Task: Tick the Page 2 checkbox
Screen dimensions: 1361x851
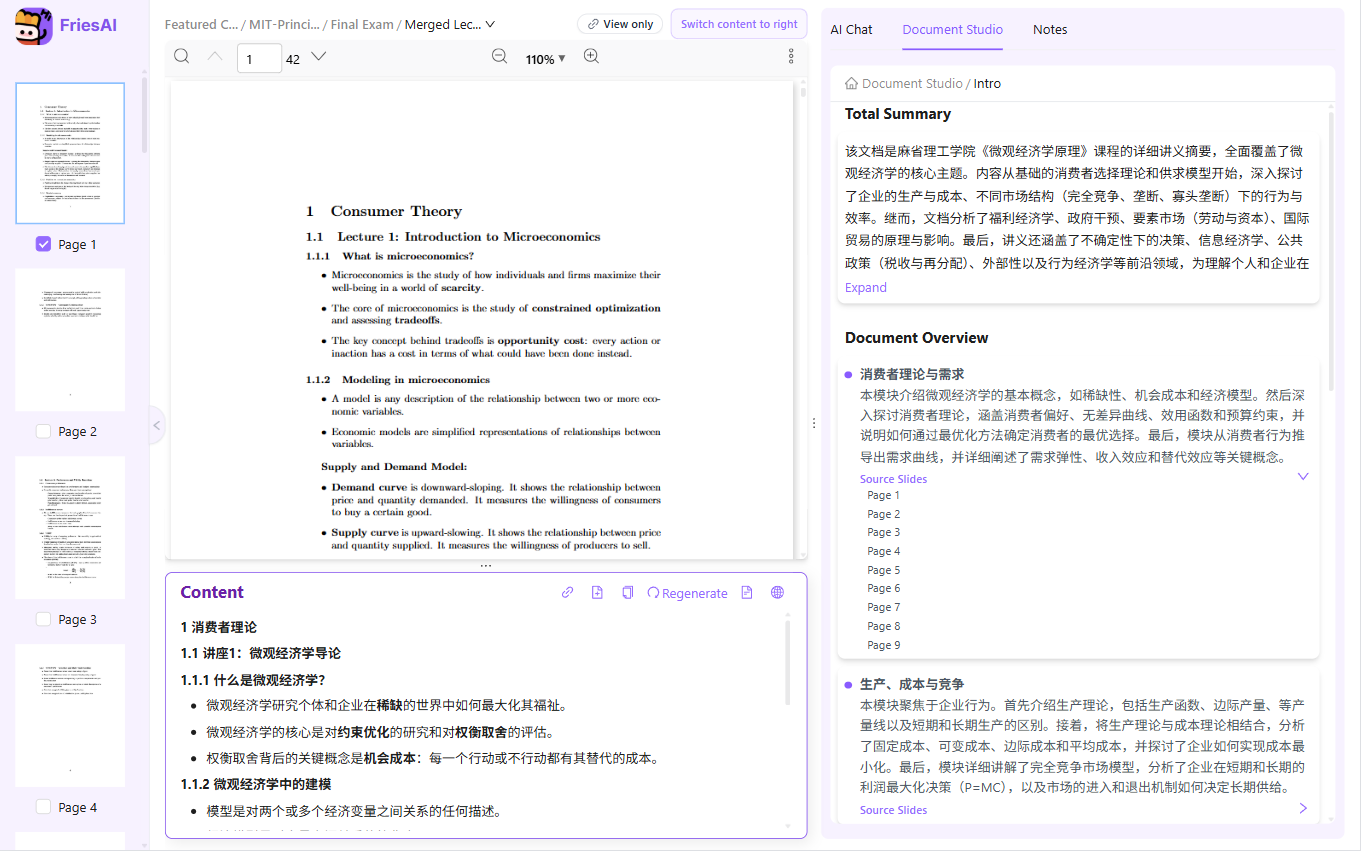Action: pos(43,432)
